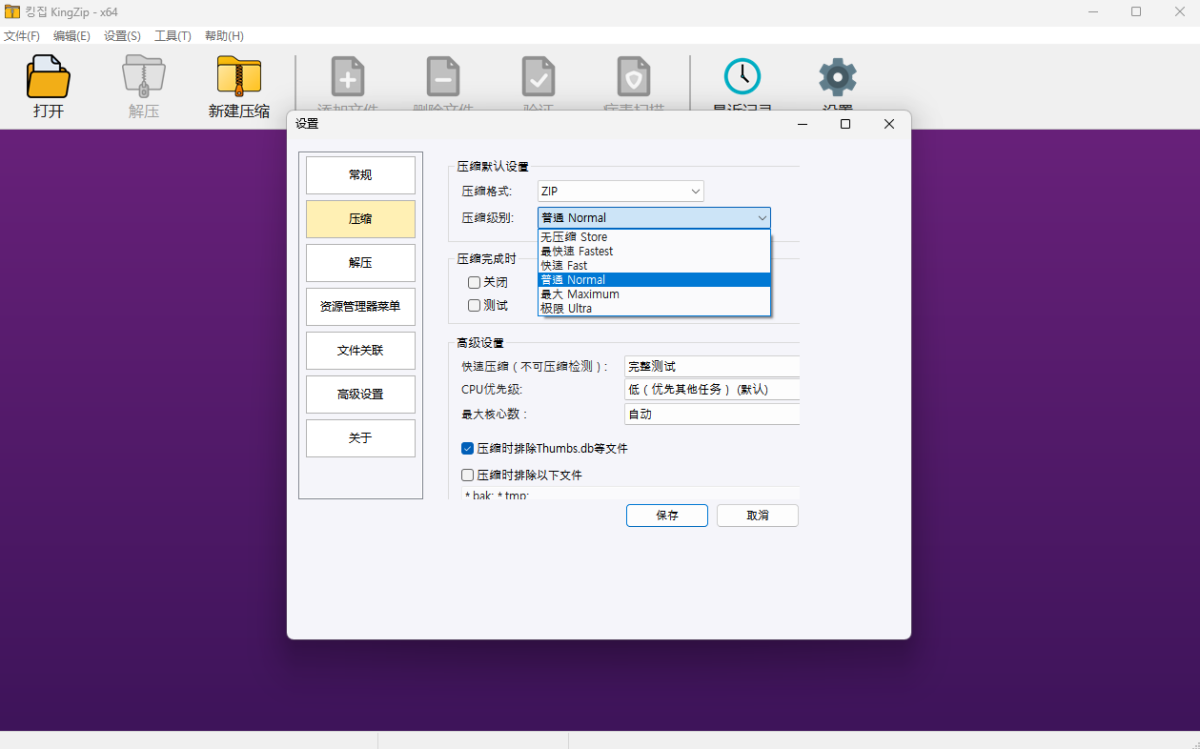Click the verify checkmark document icon
The image size is (1200, 749).
pyautogui.click(x=538, y=77)
